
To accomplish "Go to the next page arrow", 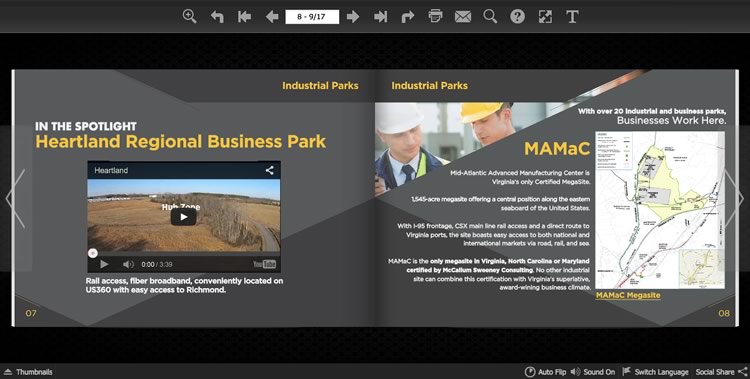I will point(353,17).
